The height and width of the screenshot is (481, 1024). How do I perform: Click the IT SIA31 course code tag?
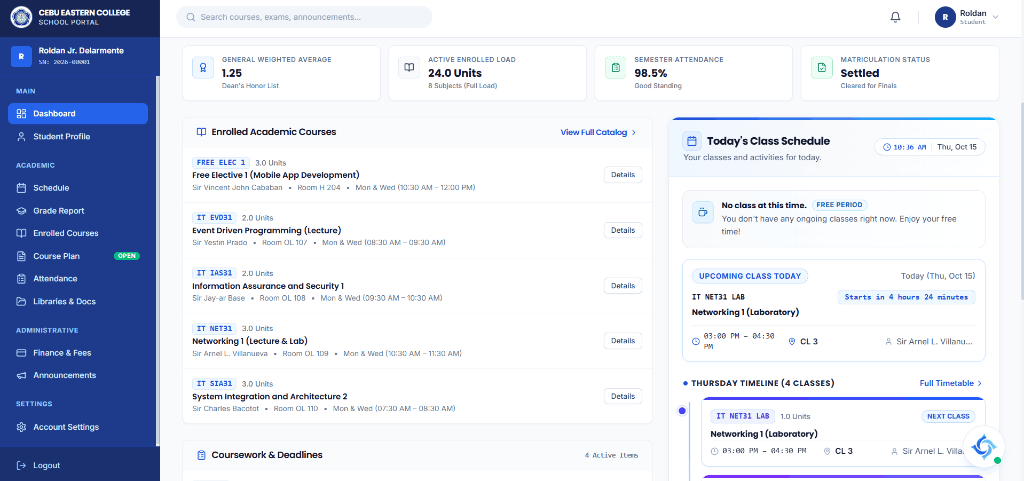click(x=214, y=383)
